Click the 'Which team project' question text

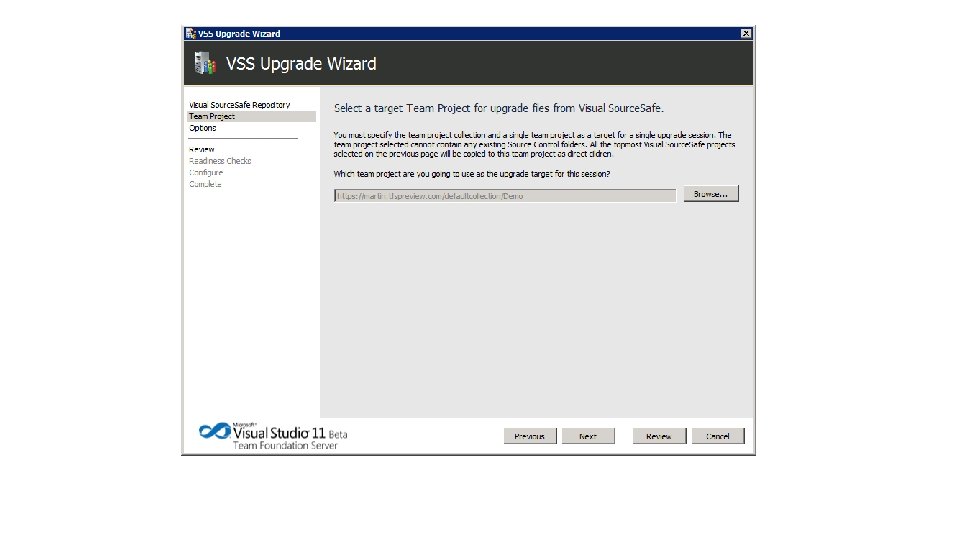pos(471,174)
